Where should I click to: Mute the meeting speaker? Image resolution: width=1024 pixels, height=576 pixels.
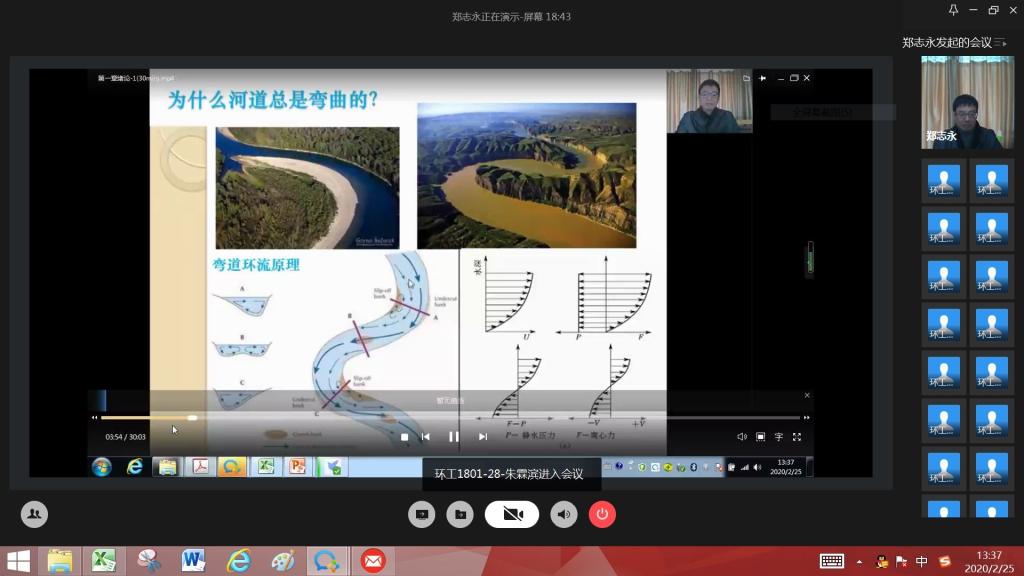tap(565, 514)
